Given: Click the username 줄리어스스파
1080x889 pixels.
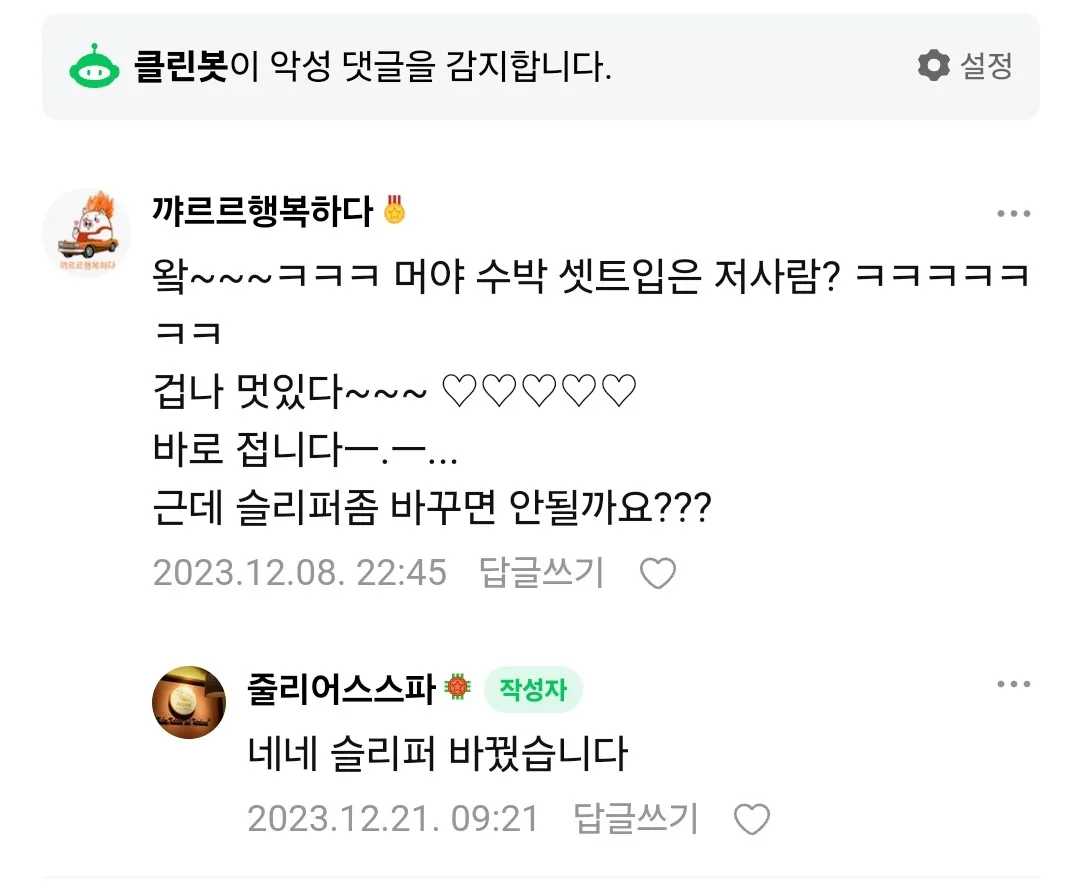Looking at the screenshot, I should (x=342, y=689).
